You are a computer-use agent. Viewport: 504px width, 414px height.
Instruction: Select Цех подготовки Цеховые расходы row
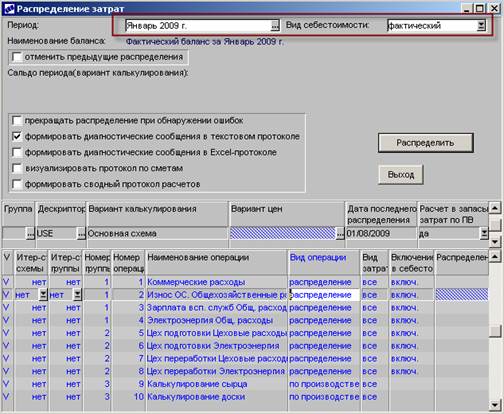(217, 333)
